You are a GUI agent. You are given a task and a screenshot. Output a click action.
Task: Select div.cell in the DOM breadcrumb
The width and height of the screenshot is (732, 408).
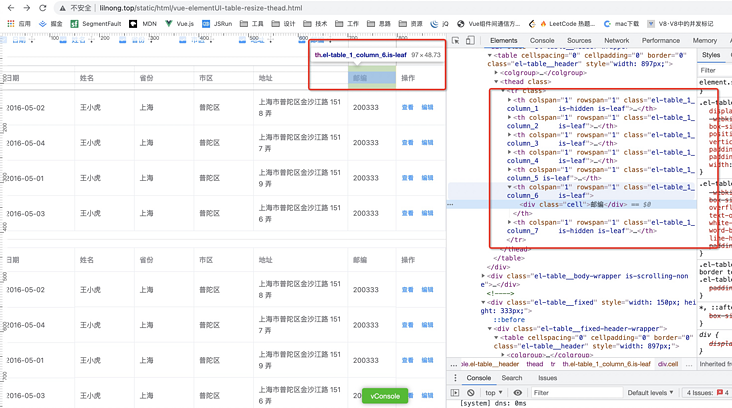pos(667,364)
